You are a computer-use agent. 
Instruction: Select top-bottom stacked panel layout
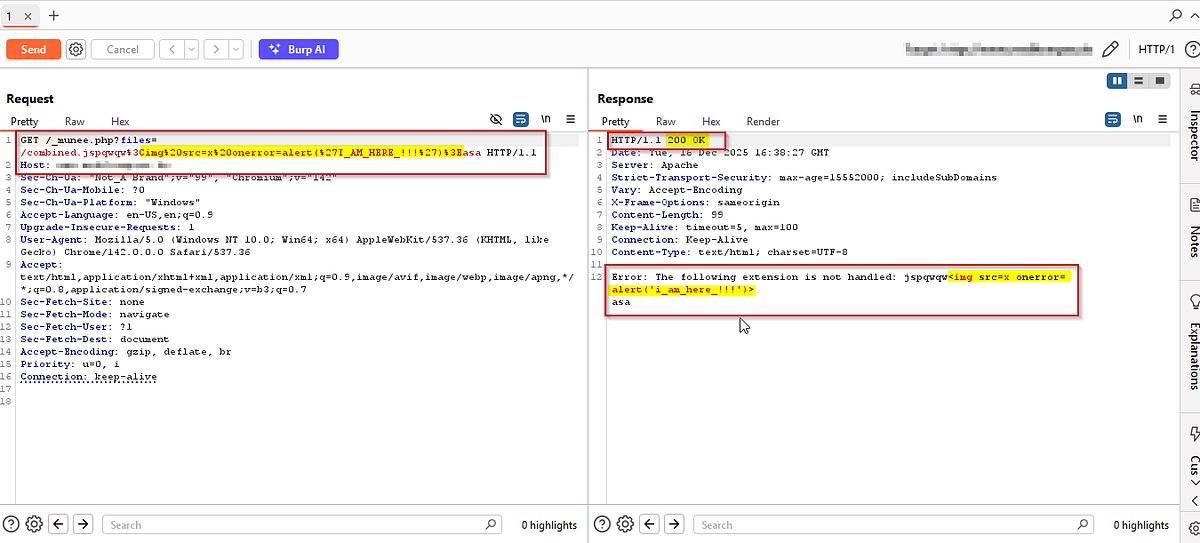(1139, 80)
